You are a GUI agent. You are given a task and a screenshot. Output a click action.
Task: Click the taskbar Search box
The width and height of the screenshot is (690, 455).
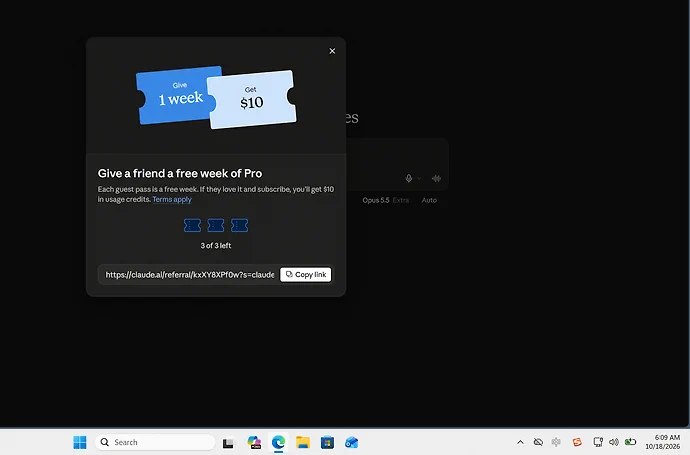tap(155, 442)
